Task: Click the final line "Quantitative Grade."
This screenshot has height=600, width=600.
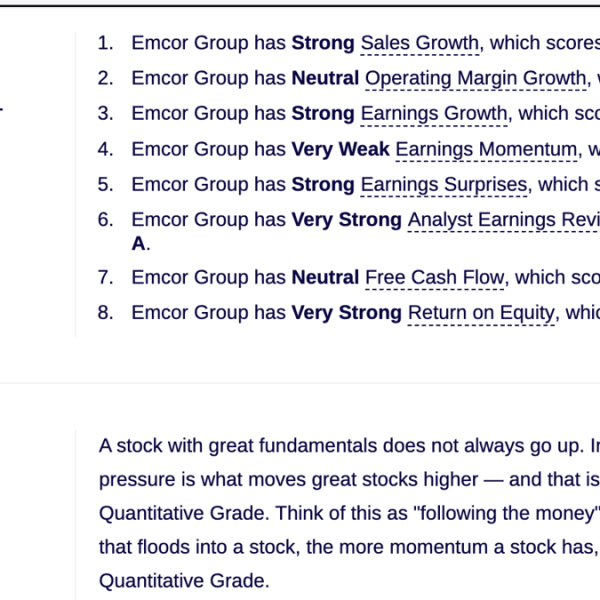Action: coord(184,581)
